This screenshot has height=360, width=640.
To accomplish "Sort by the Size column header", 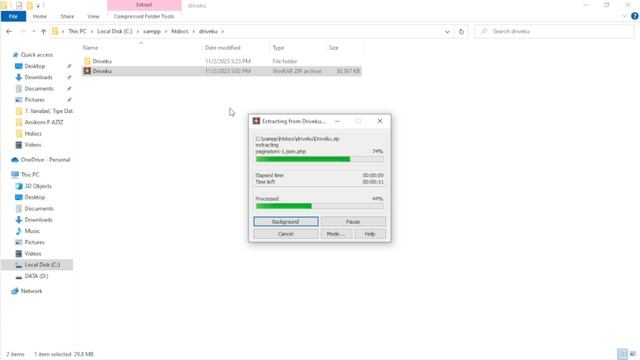I will (x=333, y=48).
